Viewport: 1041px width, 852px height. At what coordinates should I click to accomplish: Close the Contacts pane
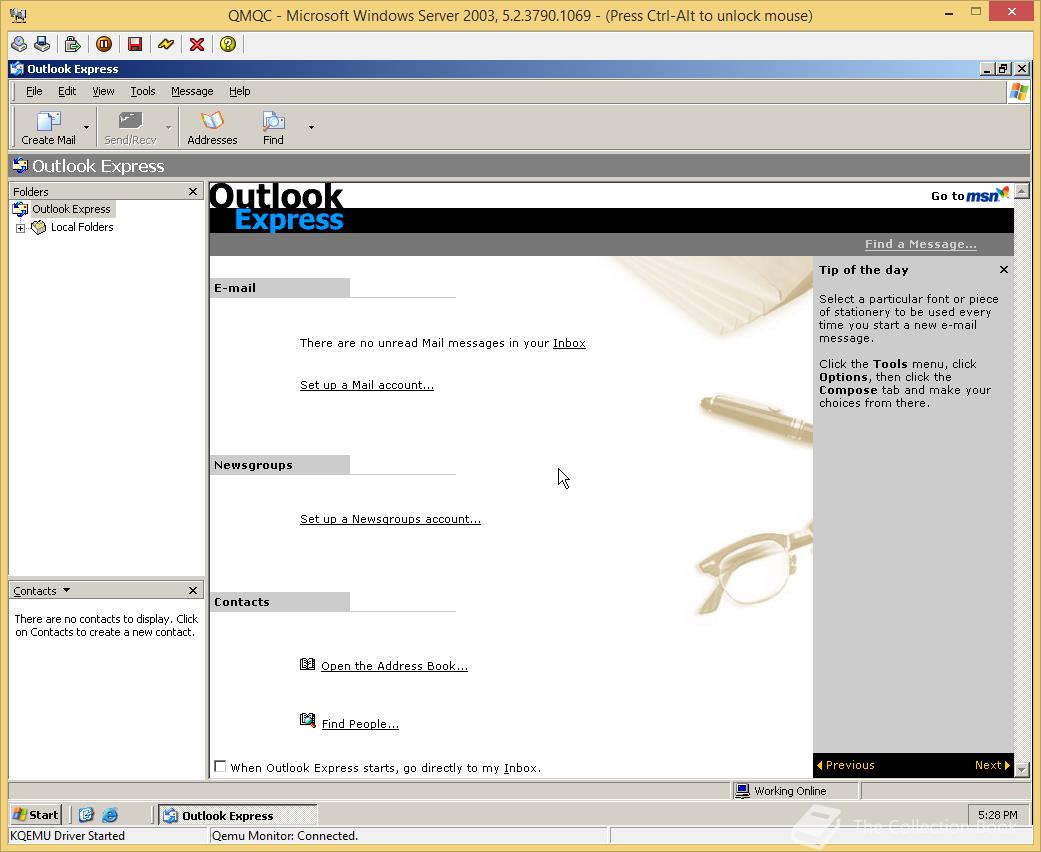coord(193,590)
